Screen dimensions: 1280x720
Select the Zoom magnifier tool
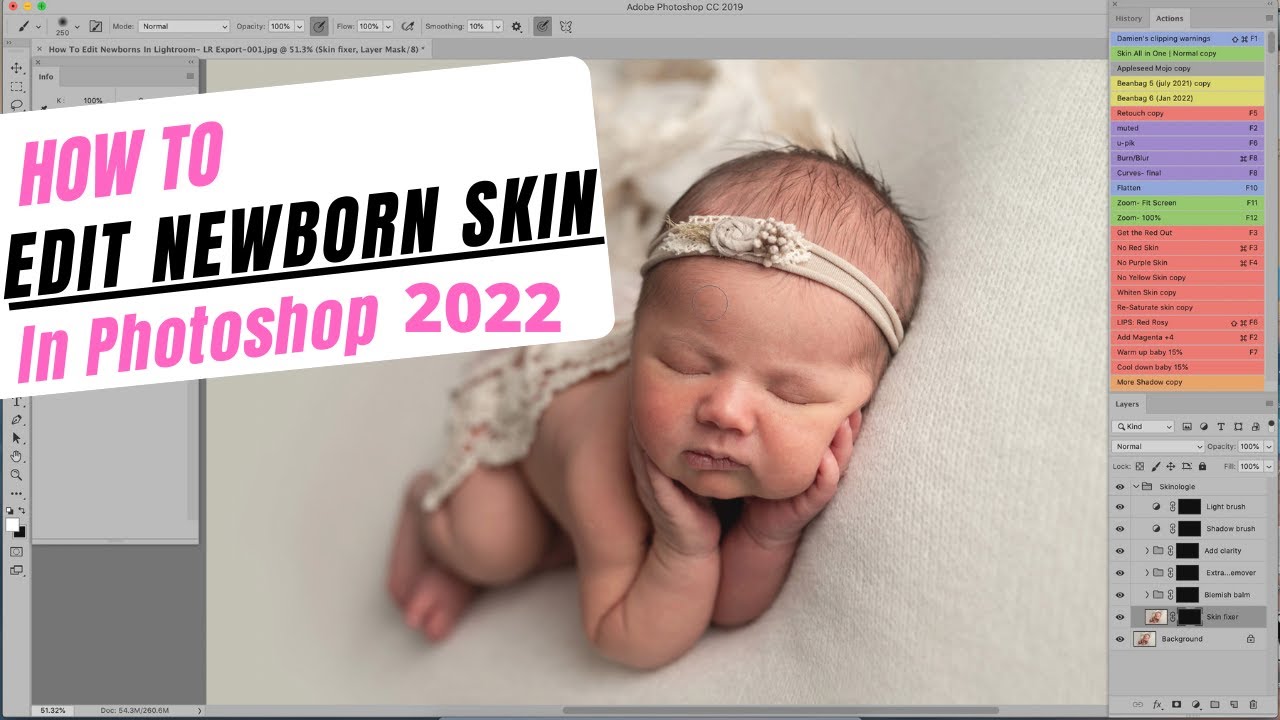pyautogui.click(x=16, y=475)
